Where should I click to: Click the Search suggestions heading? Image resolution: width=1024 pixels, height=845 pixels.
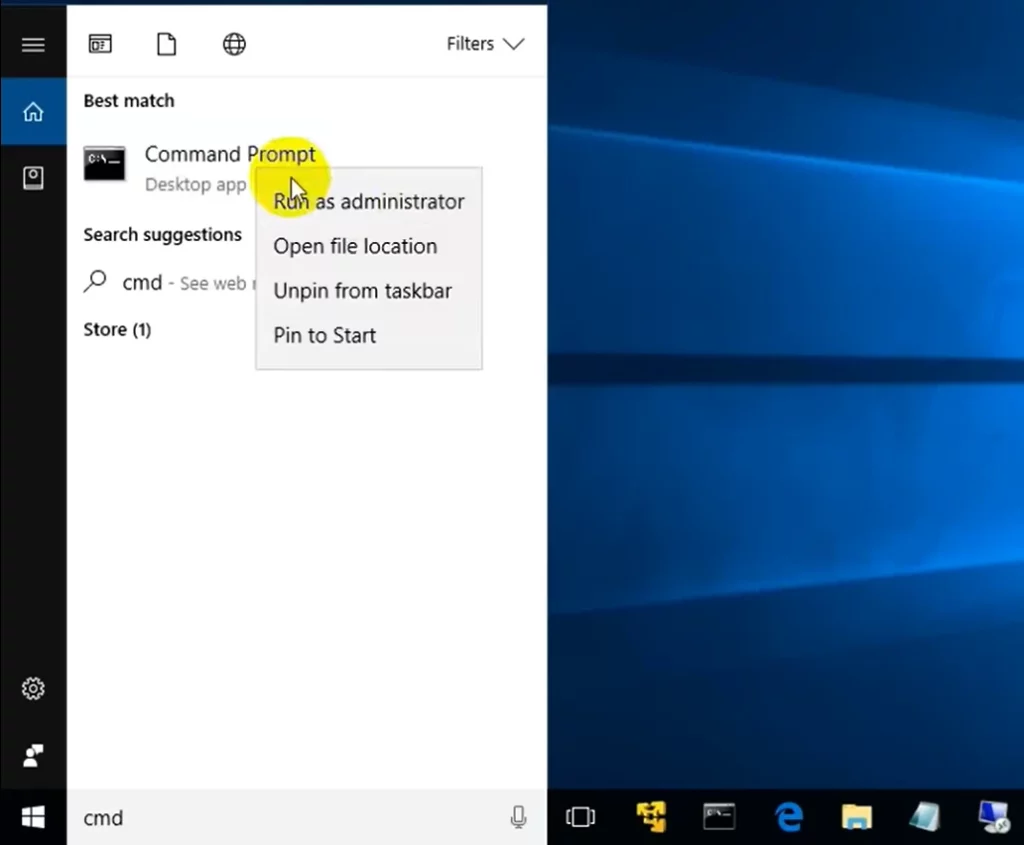[163, 234]
